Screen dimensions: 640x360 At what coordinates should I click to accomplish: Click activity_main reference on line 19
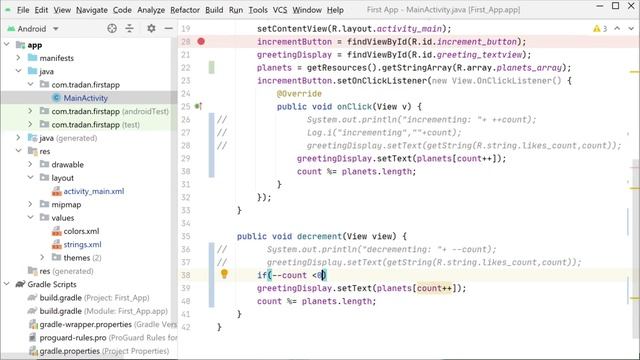coord(409,29)
